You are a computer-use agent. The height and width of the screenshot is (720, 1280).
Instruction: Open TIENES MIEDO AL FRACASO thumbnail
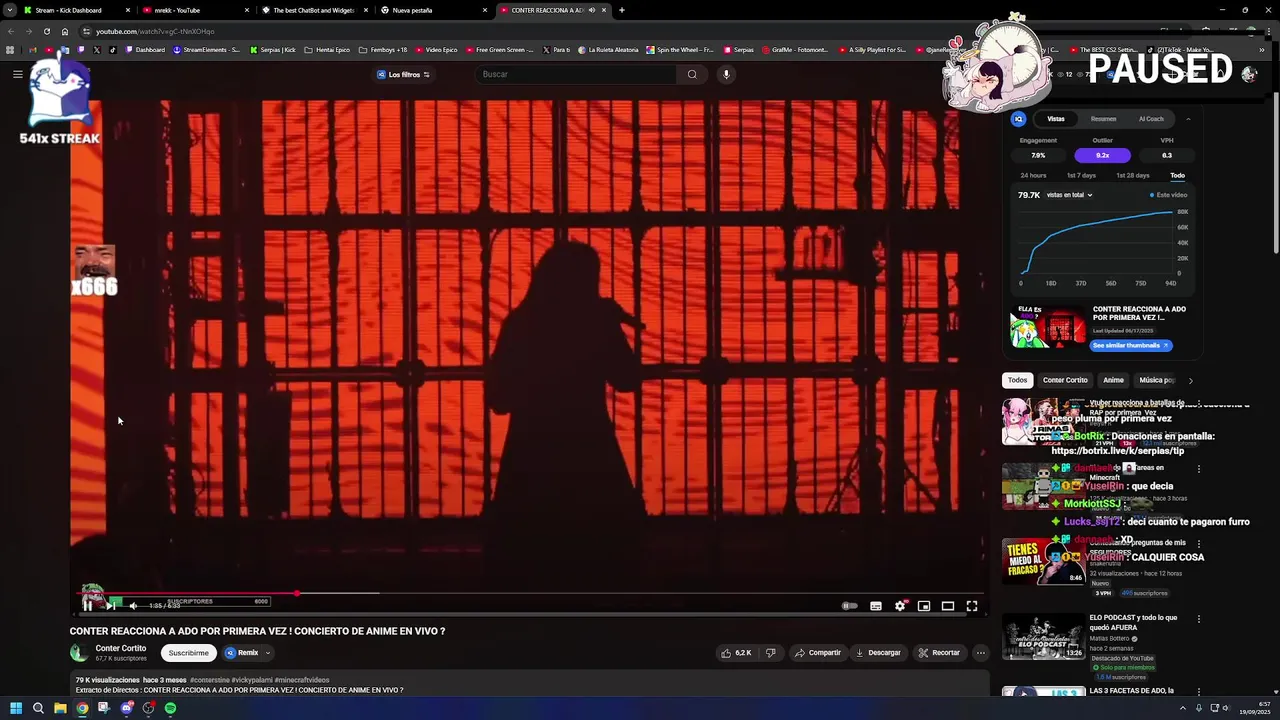click(1044, 561)
